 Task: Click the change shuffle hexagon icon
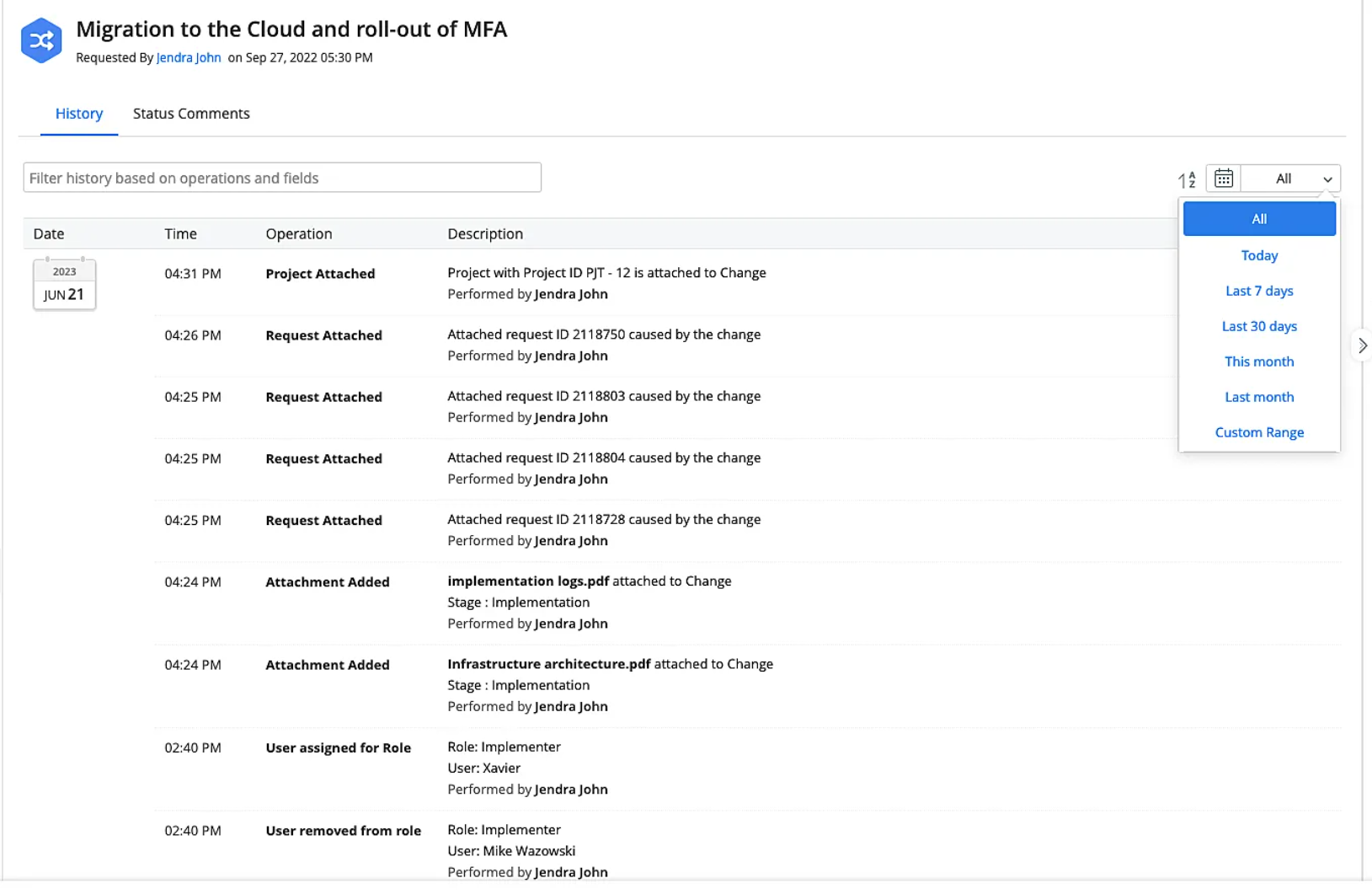41,40
